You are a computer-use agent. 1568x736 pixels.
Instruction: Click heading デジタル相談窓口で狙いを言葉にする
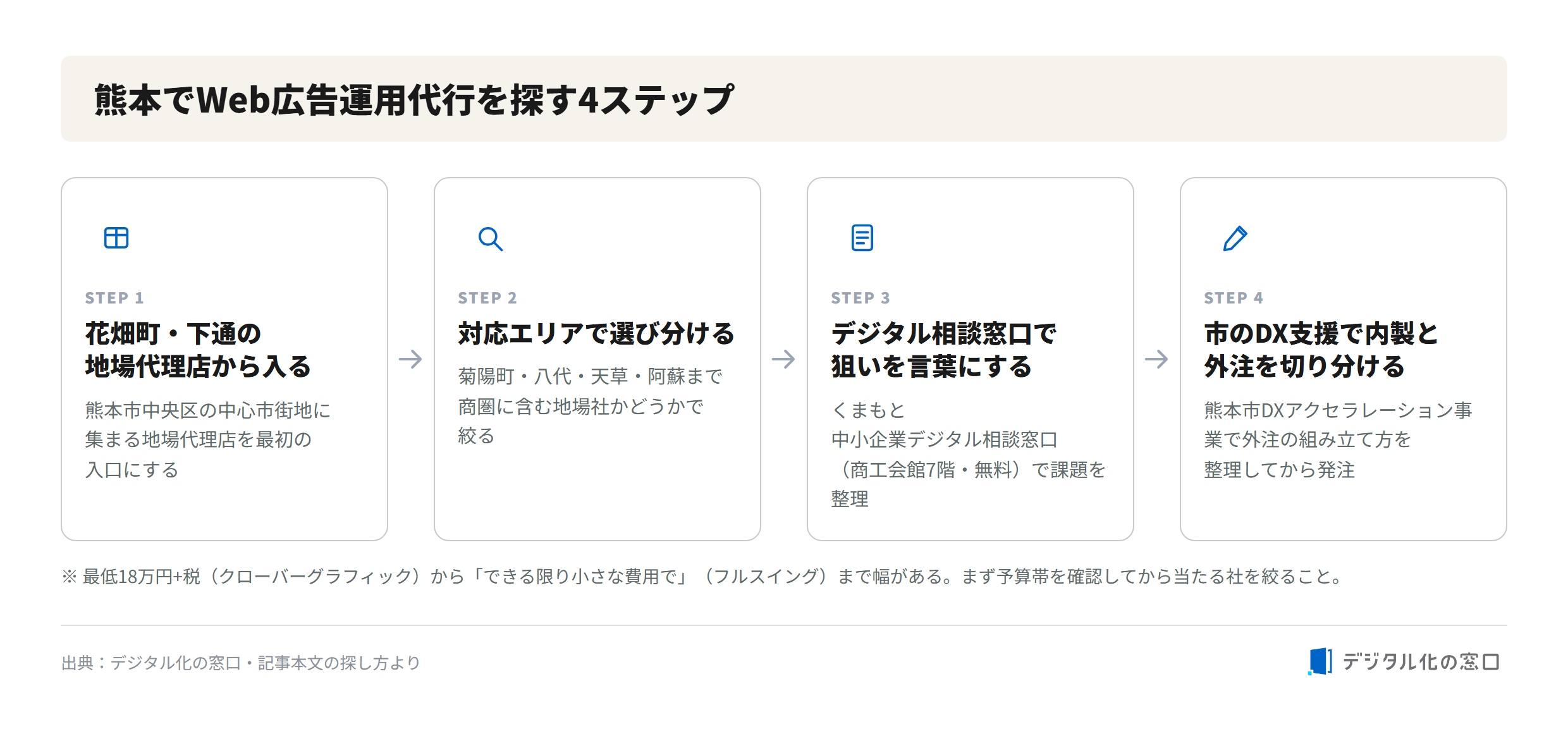[944, 350]
